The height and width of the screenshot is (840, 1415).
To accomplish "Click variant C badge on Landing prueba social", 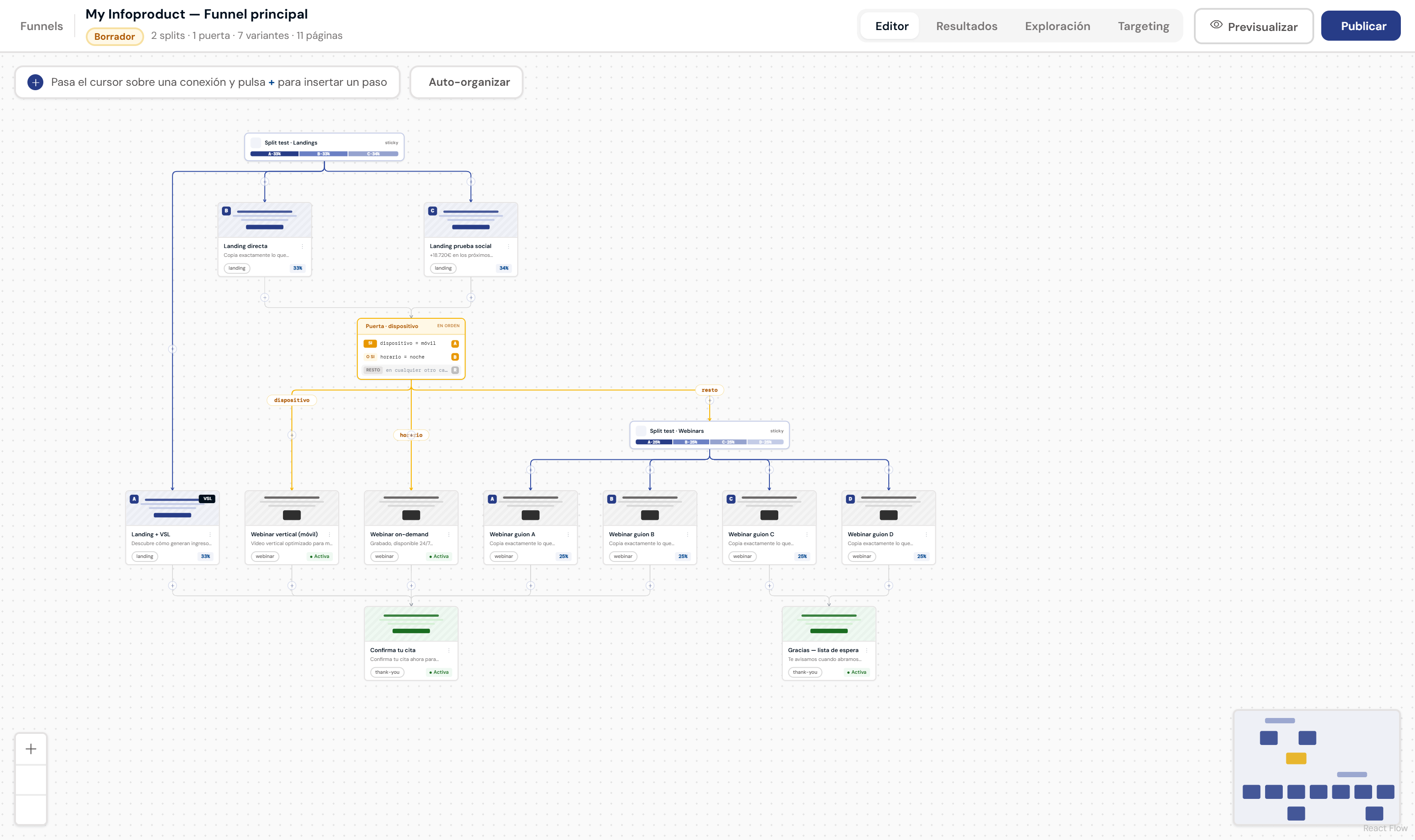I will pos(432,210).
